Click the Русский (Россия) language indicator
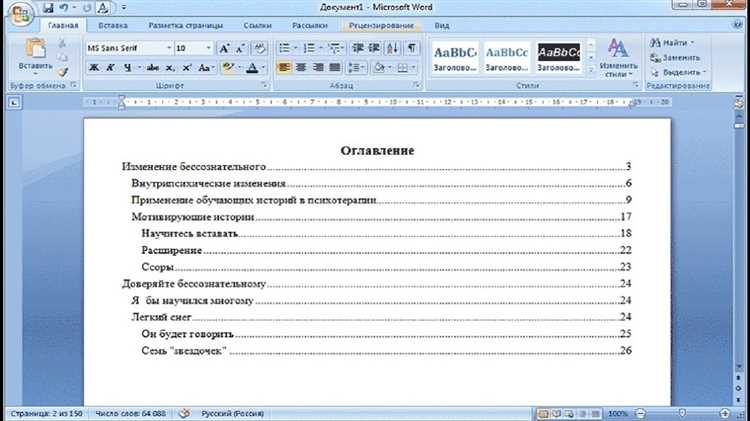Image resolution: width=750 pixels, height=421 pixels. (232, 413)
